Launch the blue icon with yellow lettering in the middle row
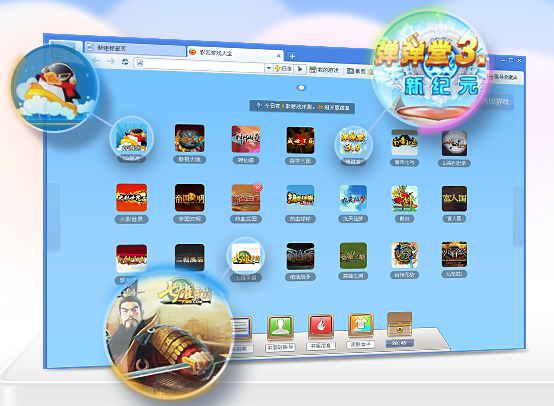This screenshot has height=406, width=554. pyautogui.click(x=300, y=198)
